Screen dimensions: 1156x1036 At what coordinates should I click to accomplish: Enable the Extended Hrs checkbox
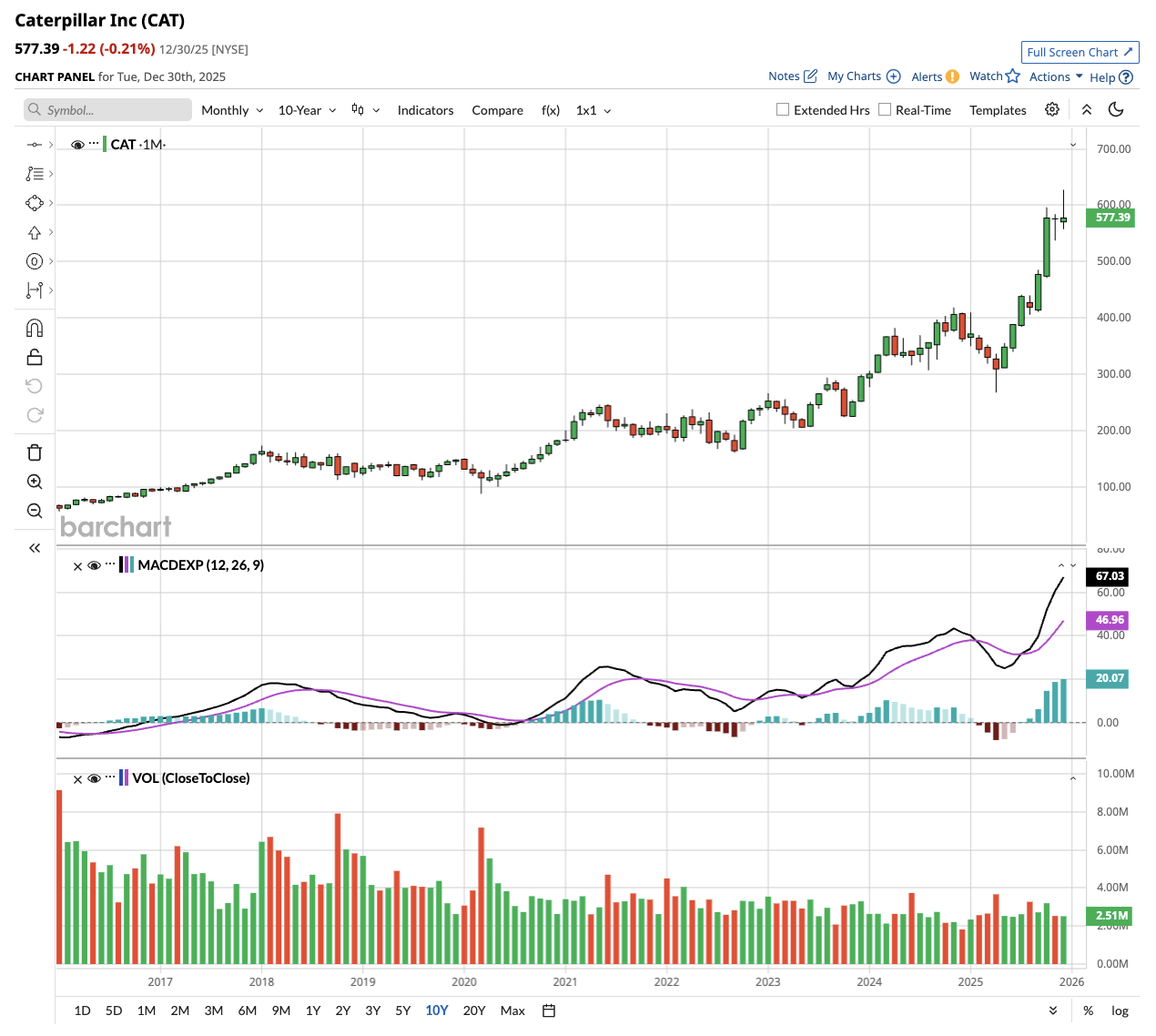[783, 110]
